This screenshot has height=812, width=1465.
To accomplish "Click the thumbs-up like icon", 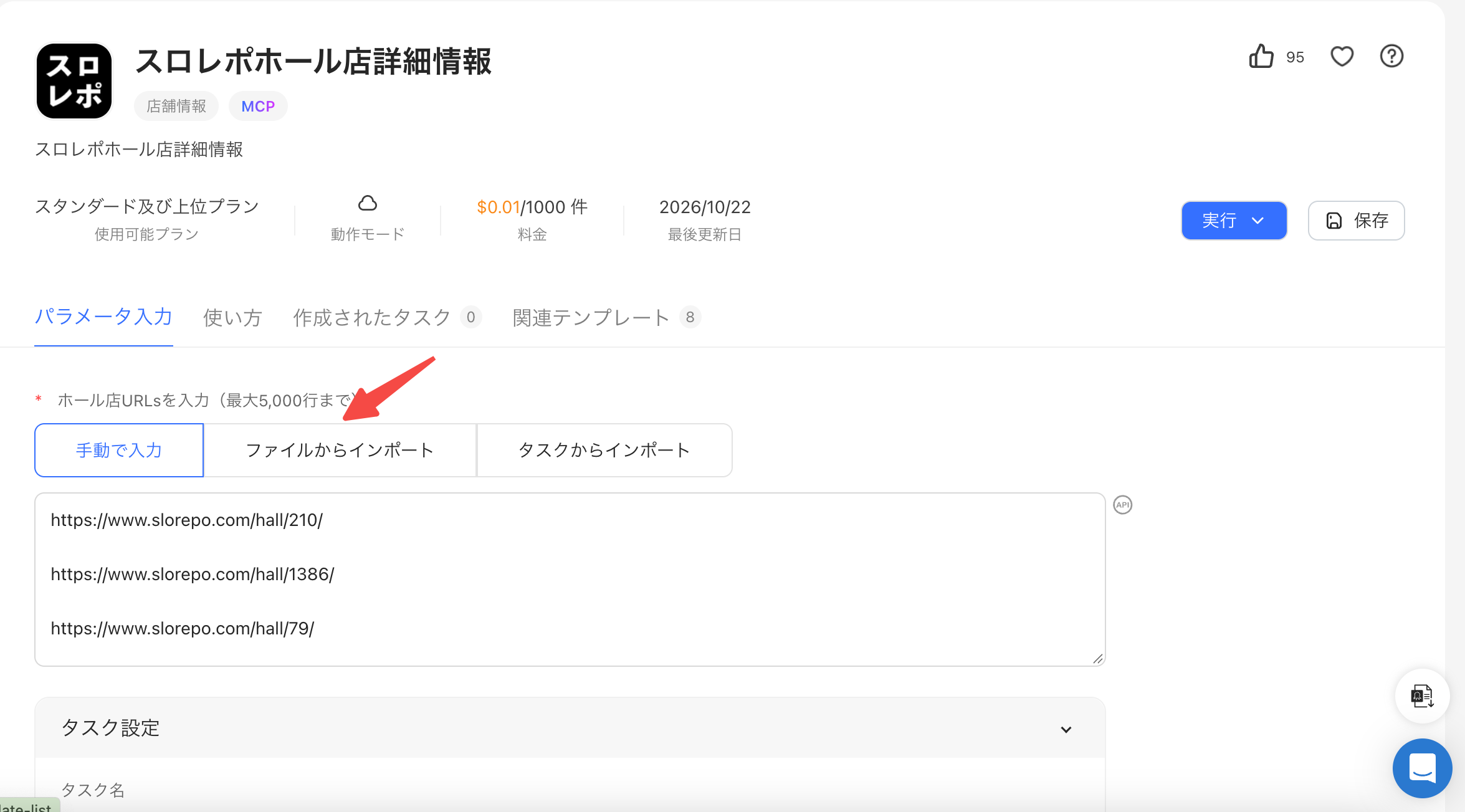I will point(1261,56).
